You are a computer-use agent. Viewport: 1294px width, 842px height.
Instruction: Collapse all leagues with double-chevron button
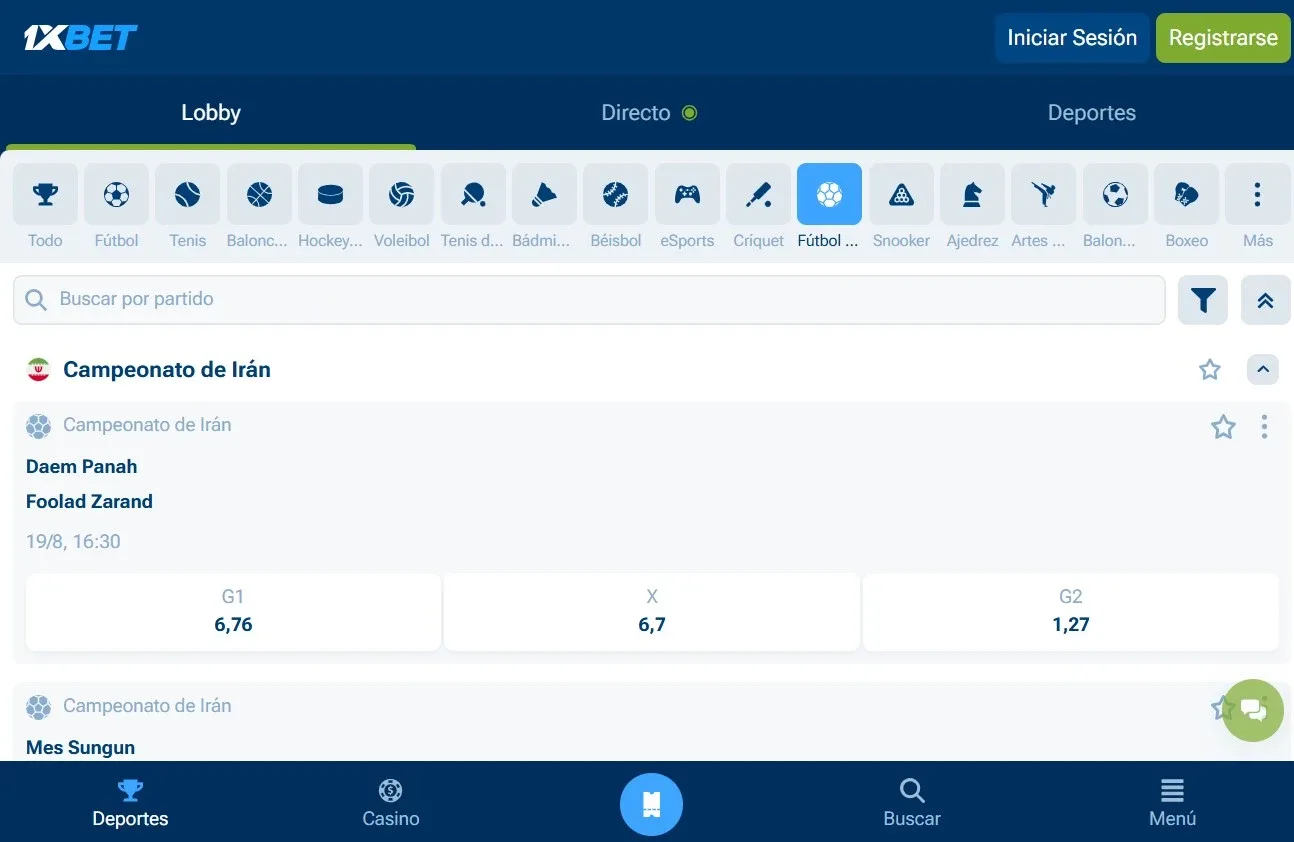(x=1266, y=300)
